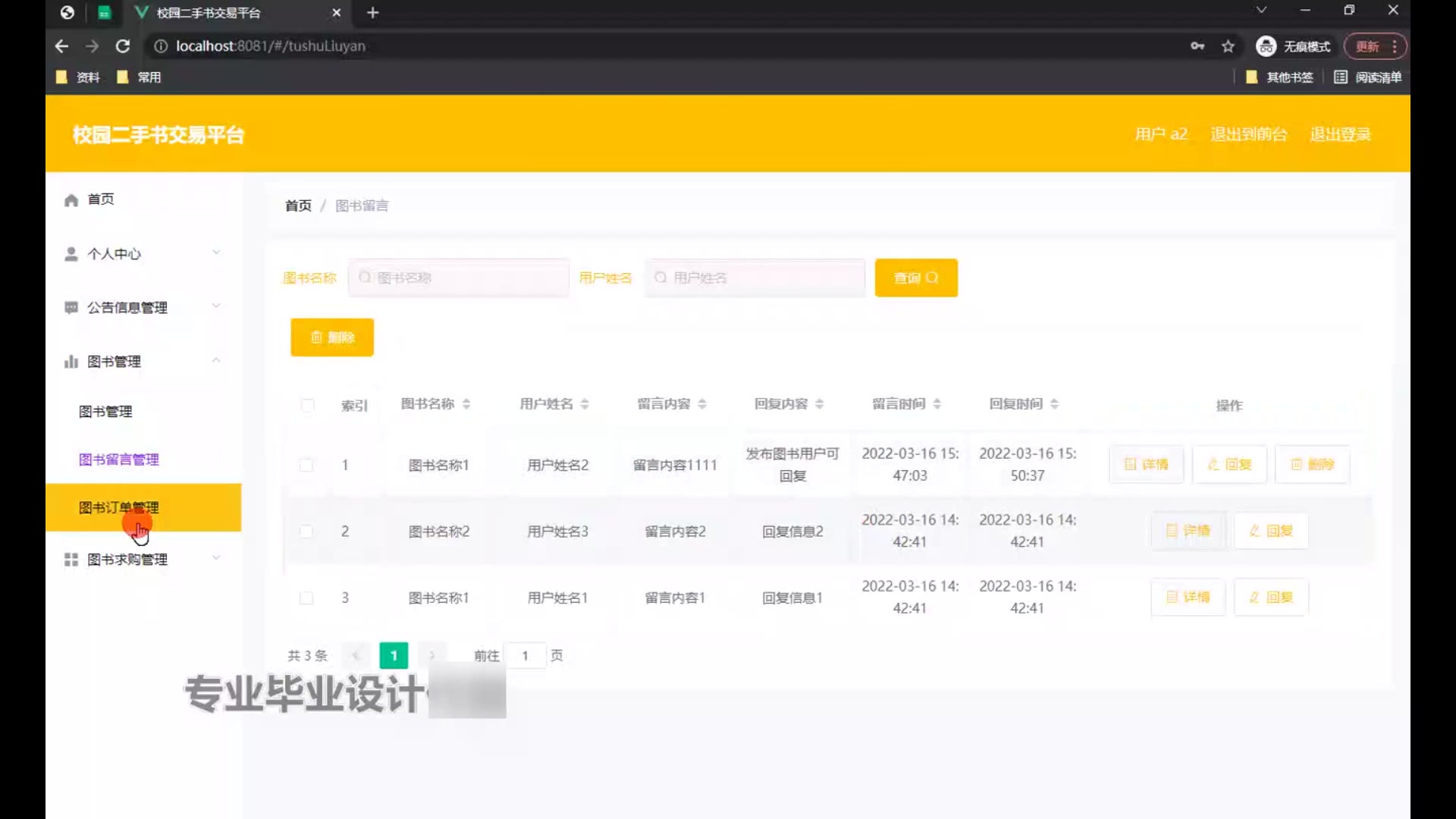Image resolution: width=1456 pixels, height=819 pixels.
Task: Click the home icon in sidebar
Action: pos(71,200)
